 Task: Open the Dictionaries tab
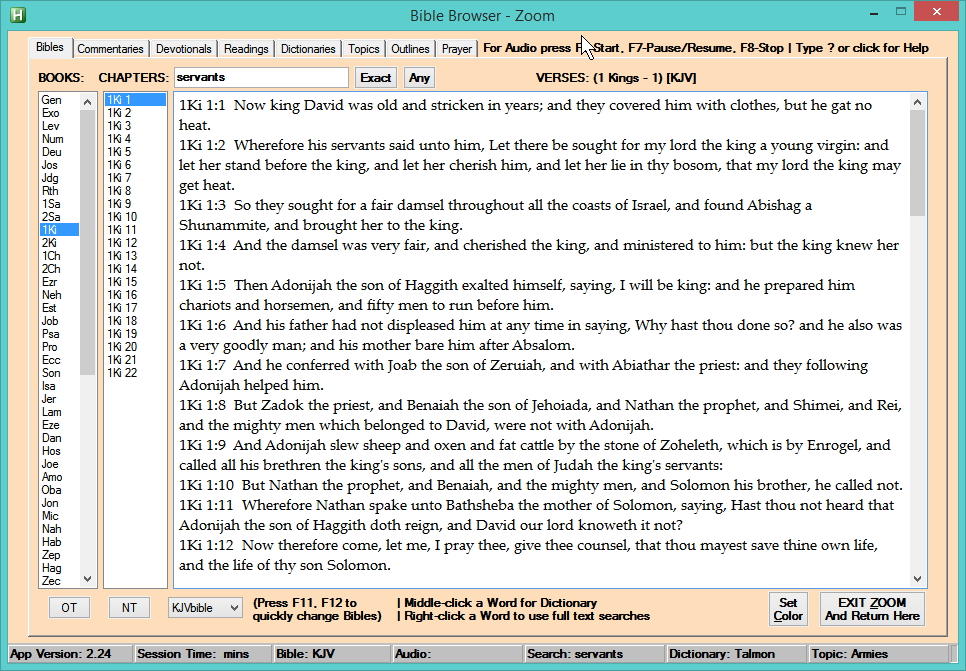(x=308, y=49)
